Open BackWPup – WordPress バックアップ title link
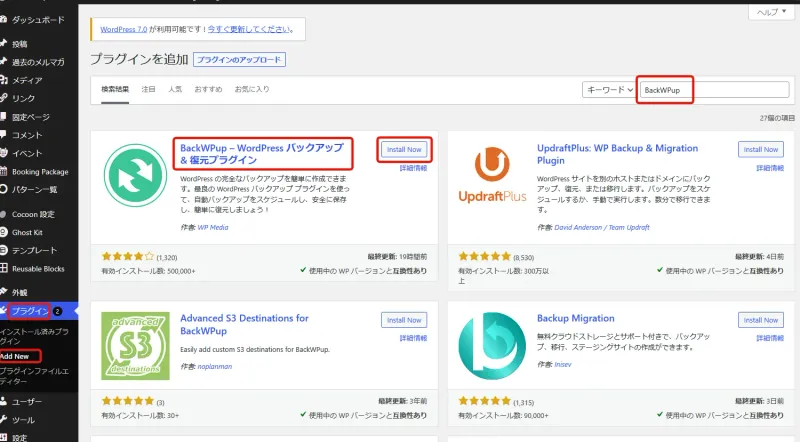800x442 pixels. tap(262, 154)
